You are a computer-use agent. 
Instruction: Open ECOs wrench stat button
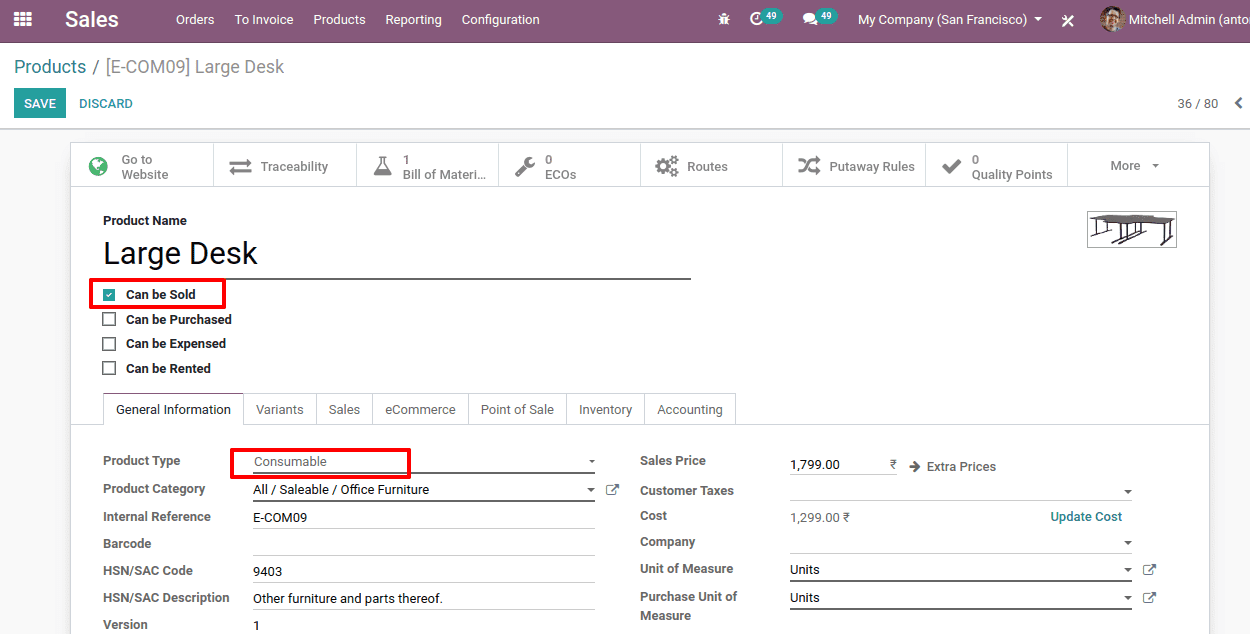tap(569, 166)
